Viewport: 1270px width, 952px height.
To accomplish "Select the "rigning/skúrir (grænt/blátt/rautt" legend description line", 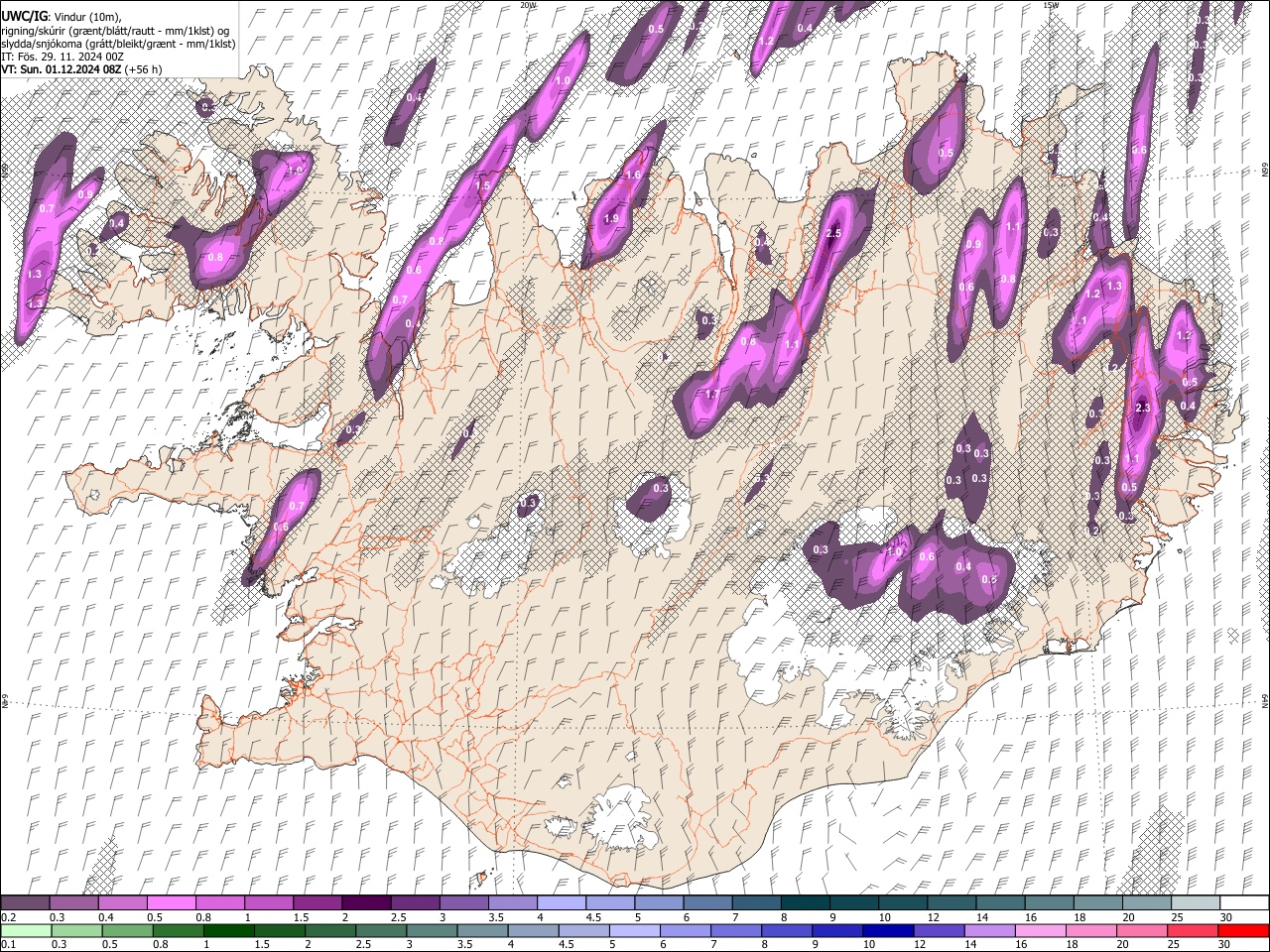I will (115, 30).
